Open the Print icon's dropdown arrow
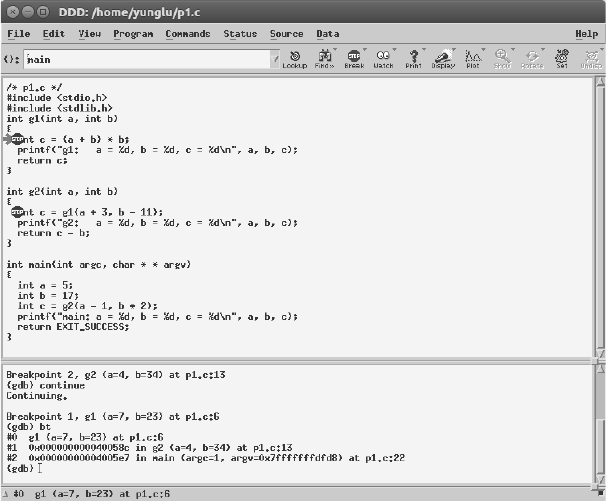The height and width of the screenshot is (501, 606). coord(424,49)
